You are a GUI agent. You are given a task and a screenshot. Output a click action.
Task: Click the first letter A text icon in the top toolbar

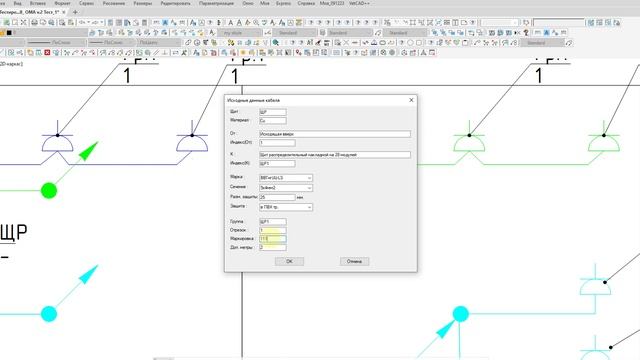(x=230, y=22)
